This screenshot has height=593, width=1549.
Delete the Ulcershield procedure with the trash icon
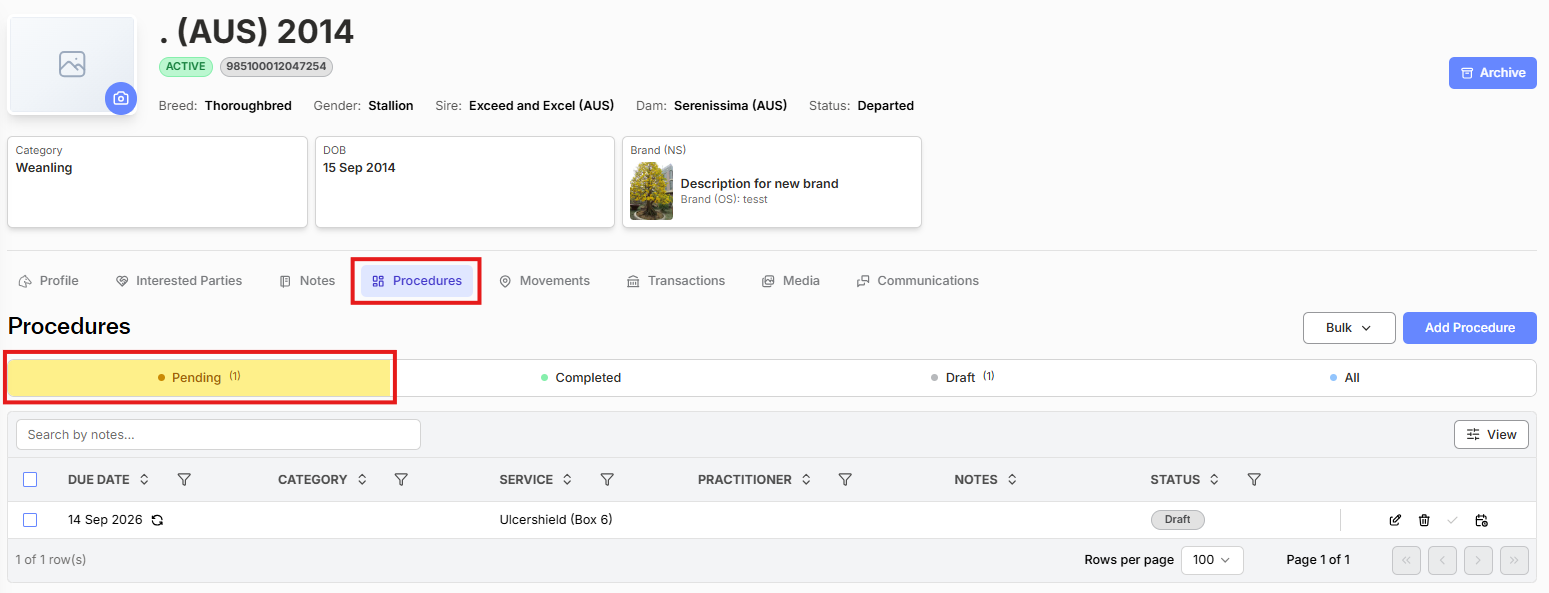[1424, 520]
